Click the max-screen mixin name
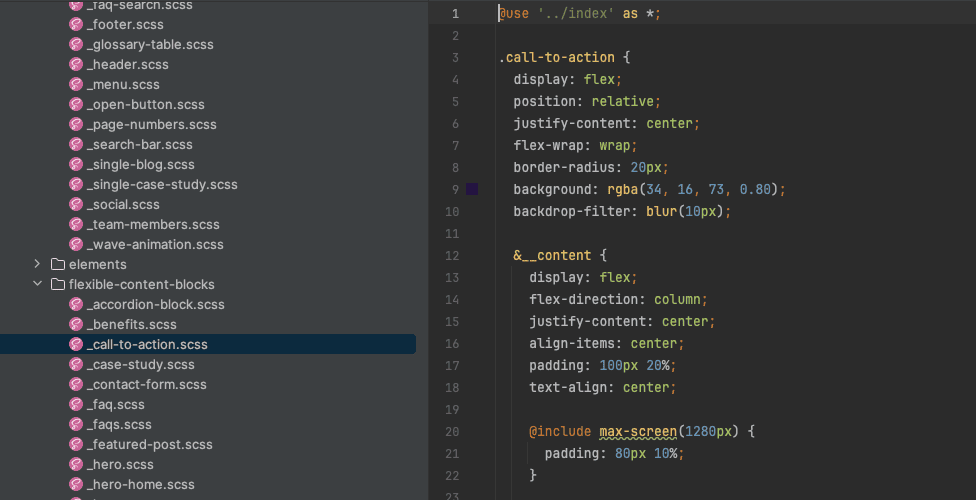Image resolution: width=976 pixels, height=500 pixels. pos(638,432)
